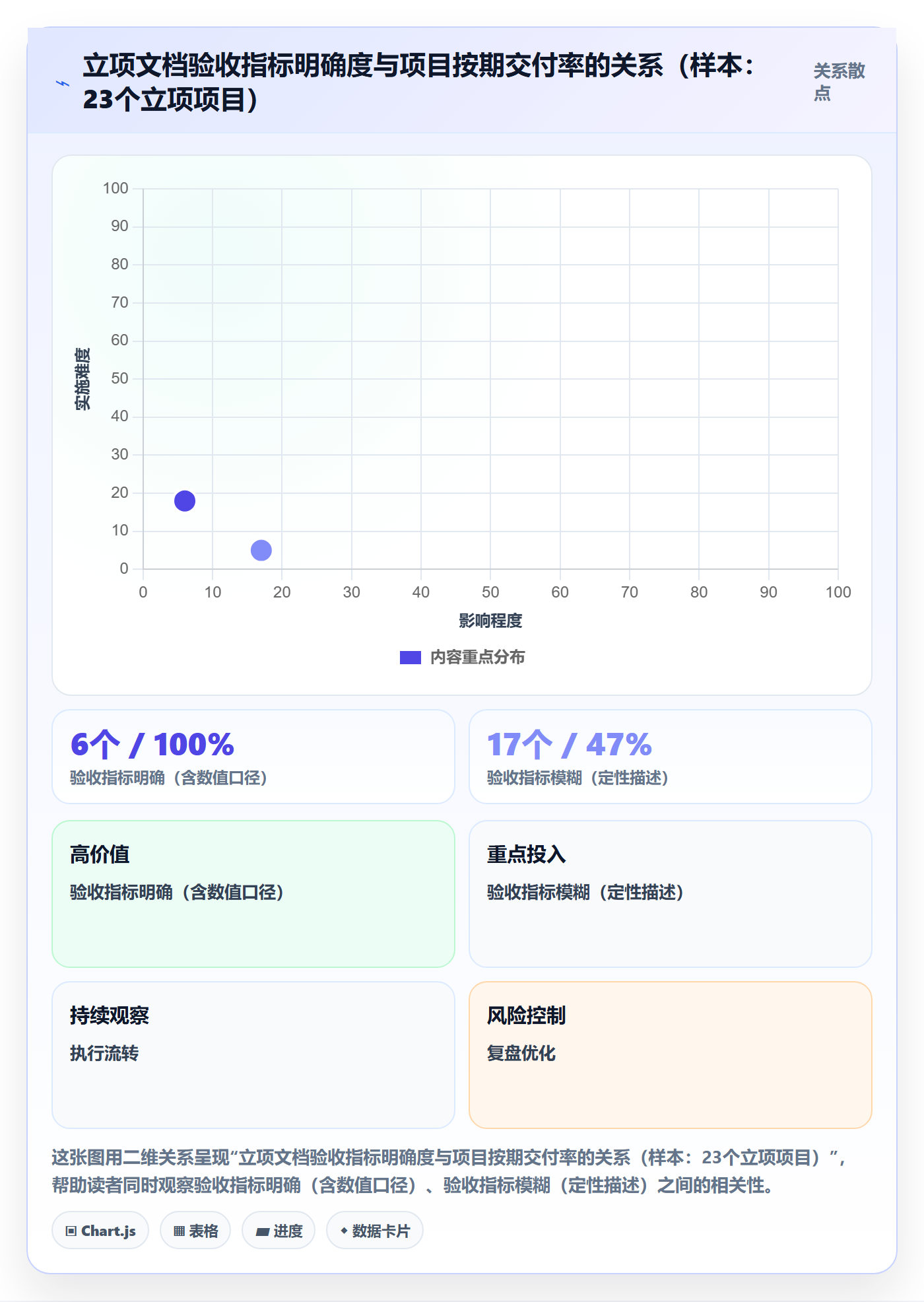This screenshot has width=924, height=1302.
Task: Click the chart title heading text
Action: [x=420, y=83]
